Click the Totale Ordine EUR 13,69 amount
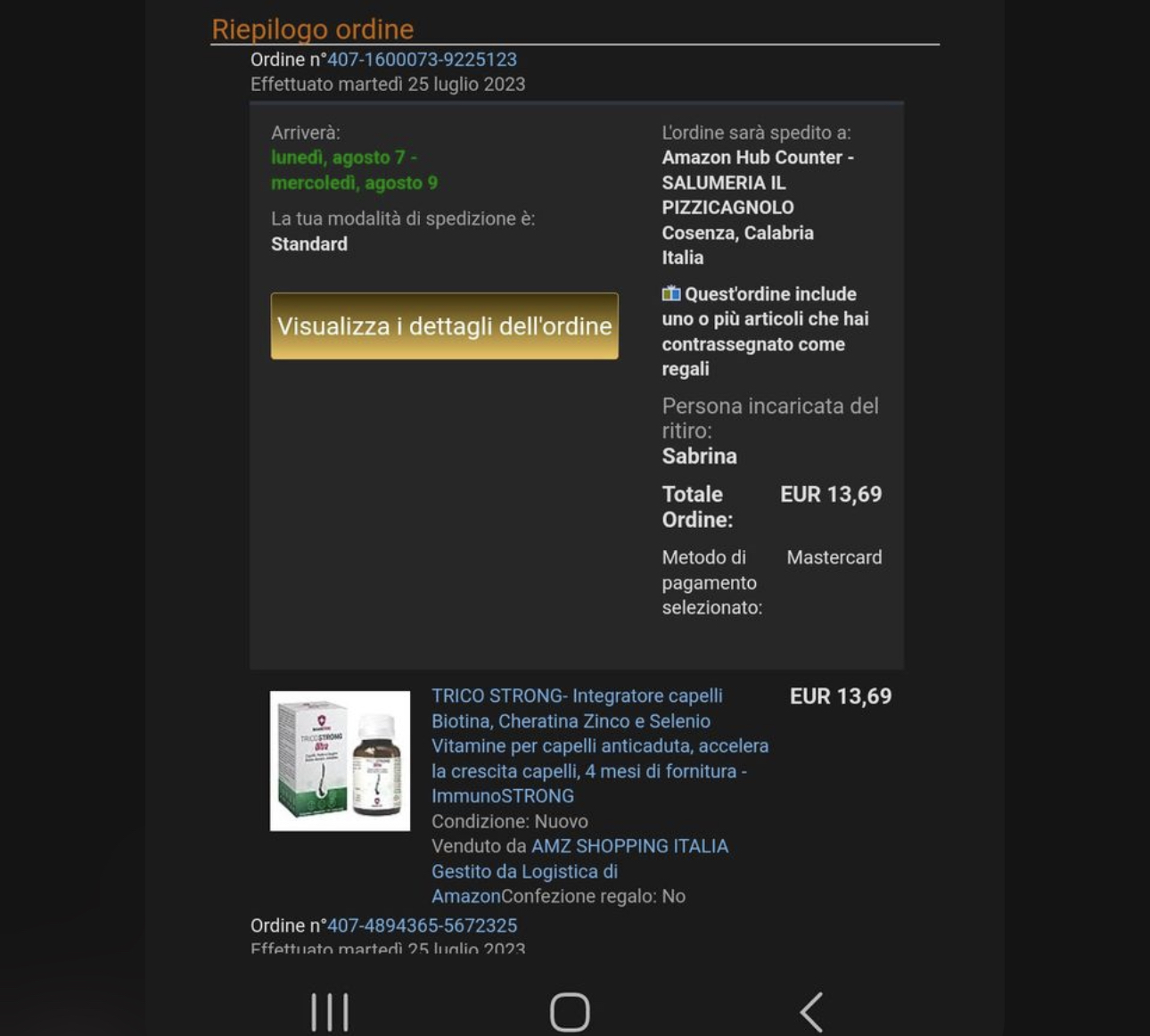This screenshot has width=1150, height=1036. tap(831, 494)
